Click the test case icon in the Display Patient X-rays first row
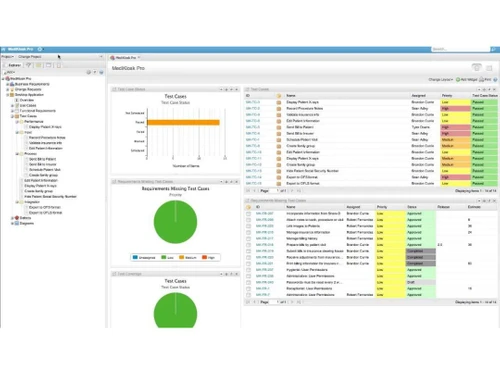Image resolution: width=500 pixels, height=375 pixels. 279,102
